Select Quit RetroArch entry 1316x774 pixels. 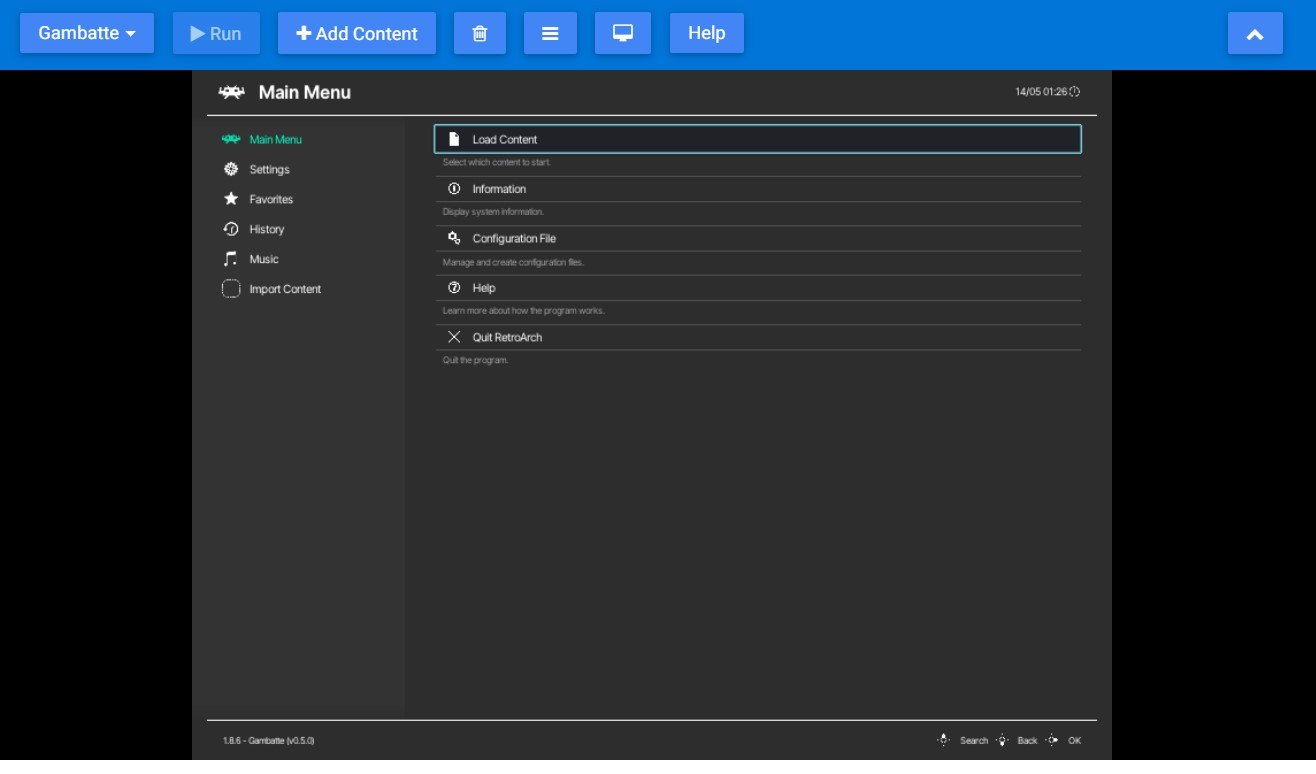[x=757, y=337]
